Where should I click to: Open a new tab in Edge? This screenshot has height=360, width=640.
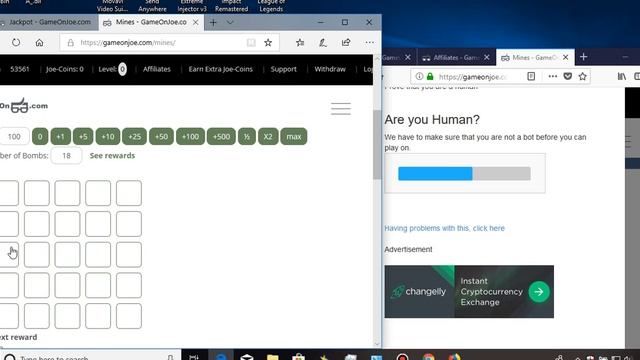pyautogui.click(x=213, y=22)
